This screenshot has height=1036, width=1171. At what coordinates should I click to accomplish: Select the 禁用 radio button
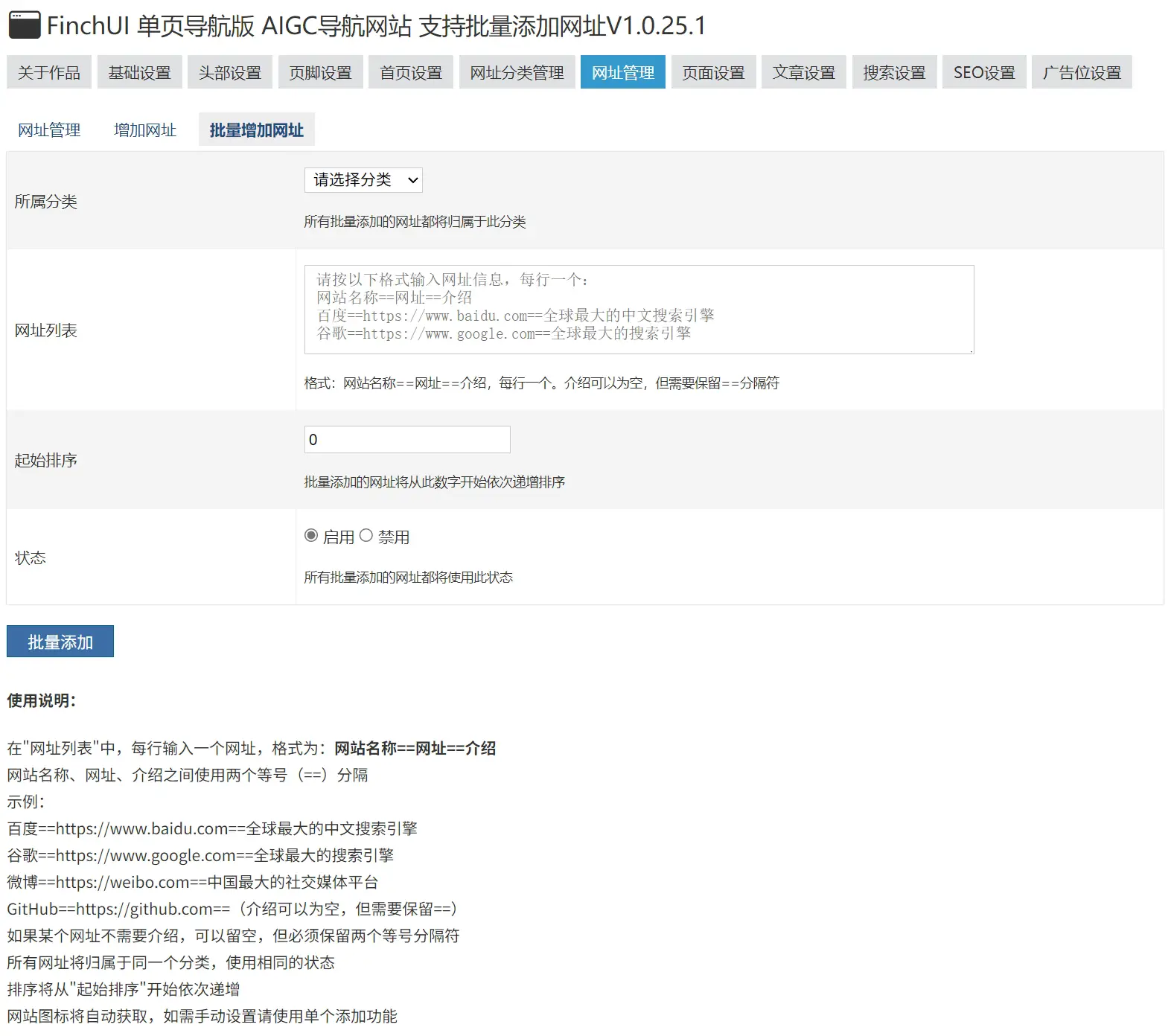[x=366, y=536]
